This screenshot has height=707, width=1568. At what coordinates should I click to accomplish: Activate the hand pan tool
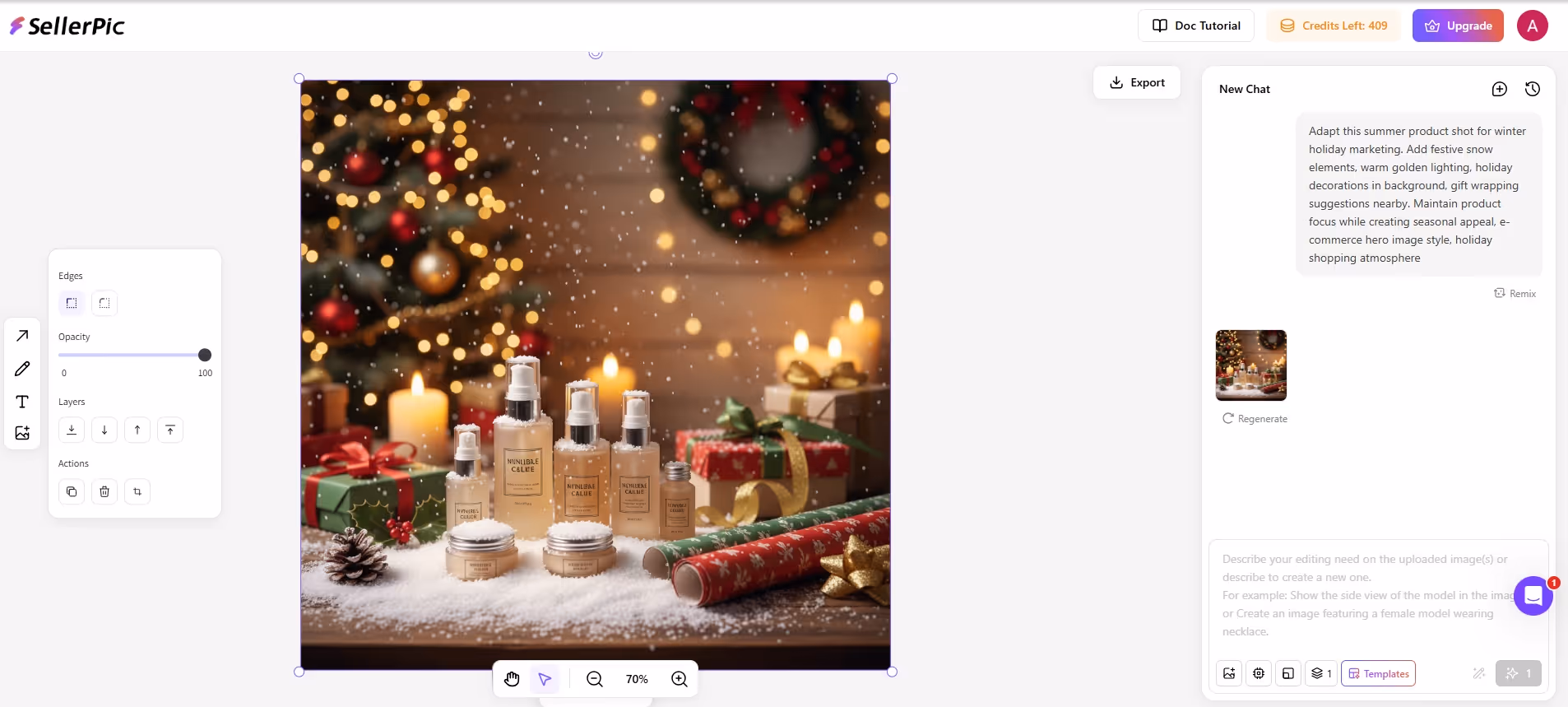[512, 679]
